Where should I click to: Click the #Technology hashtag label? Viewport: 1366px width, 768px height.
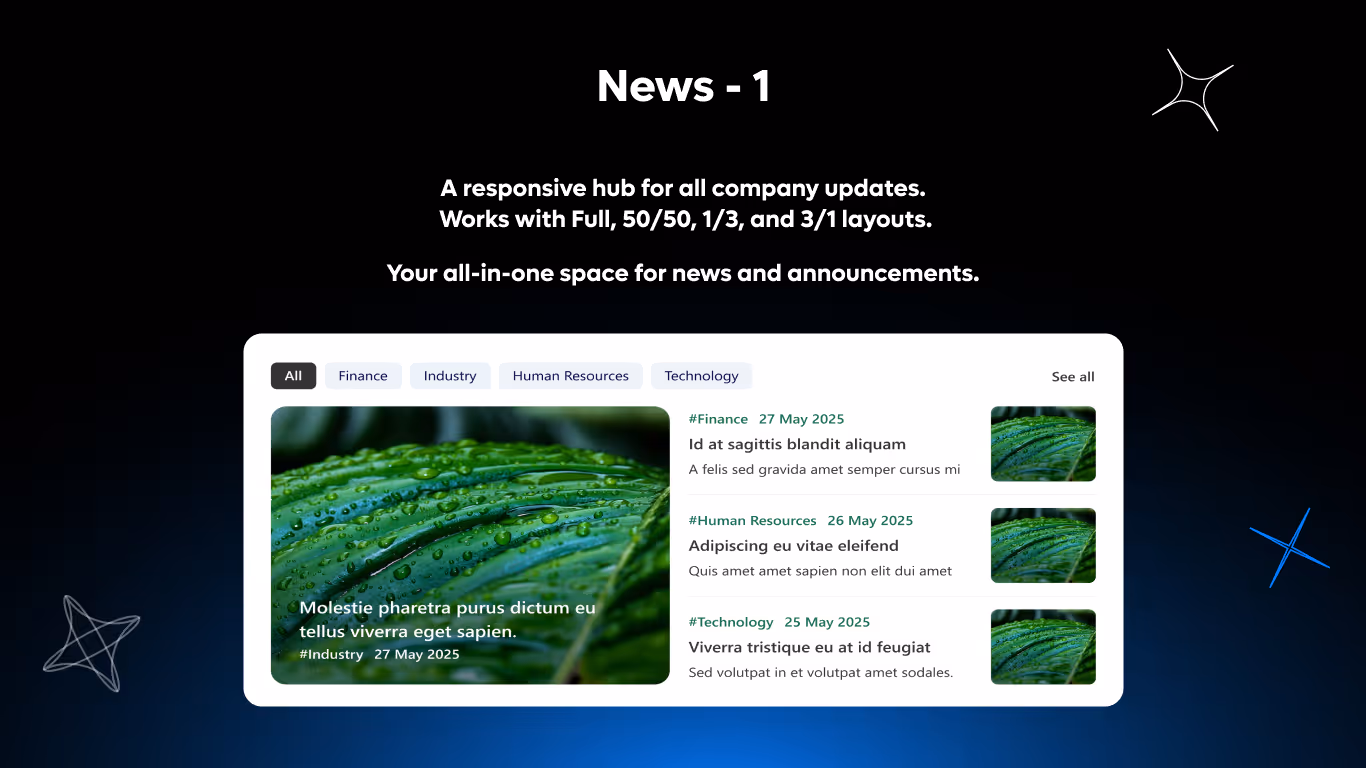[731, 621]
